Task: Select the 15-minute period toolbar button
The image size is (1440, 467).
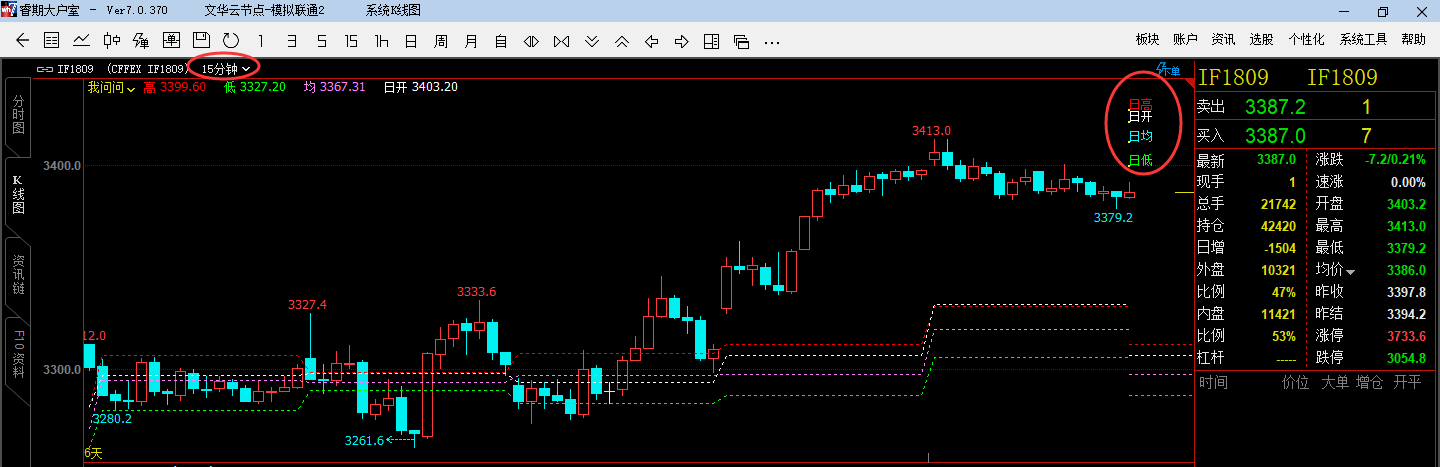Action: (x=351, y=41)
